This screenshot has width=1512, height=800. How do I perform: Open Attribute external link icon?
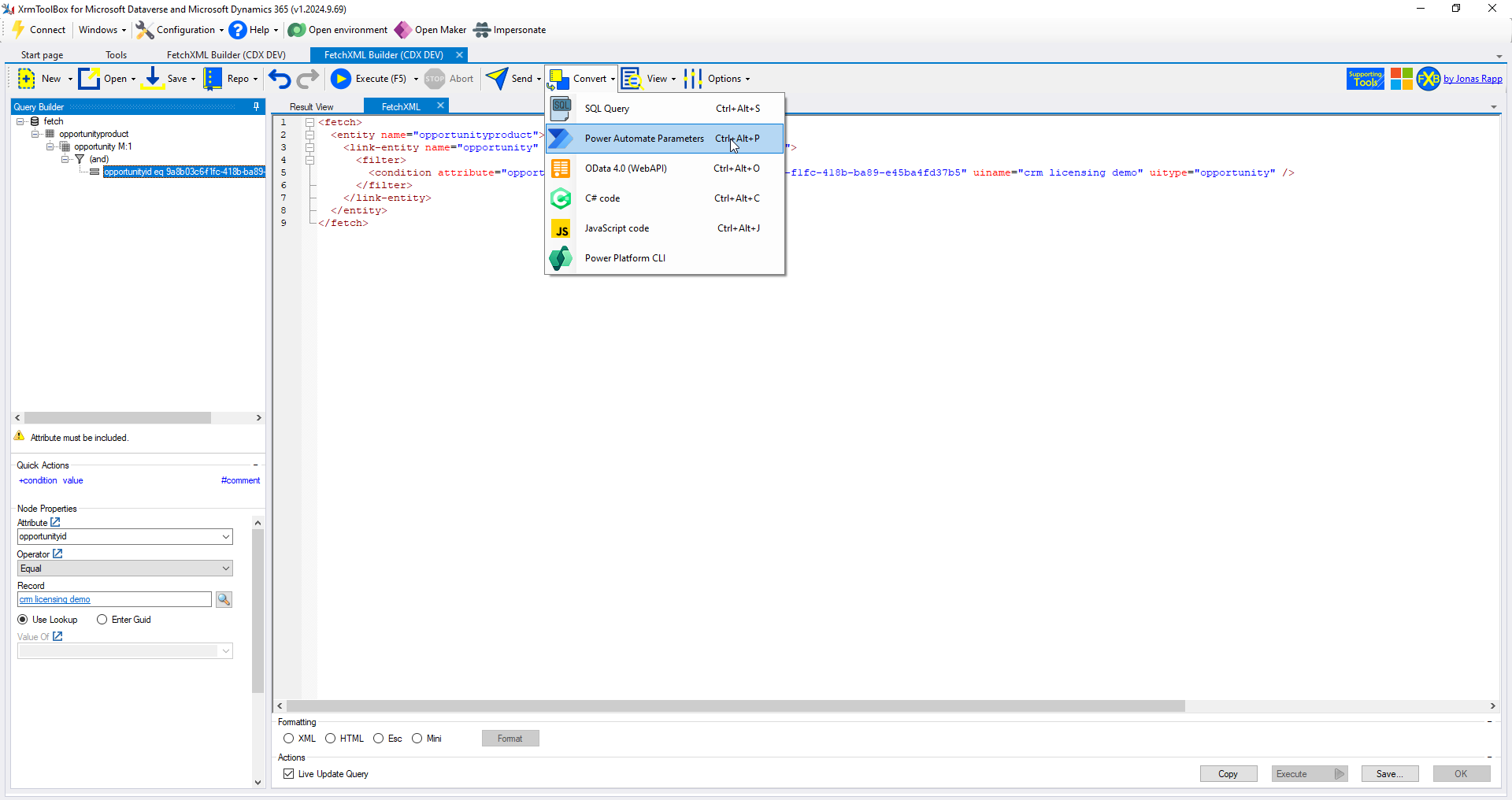click(55, 522)
